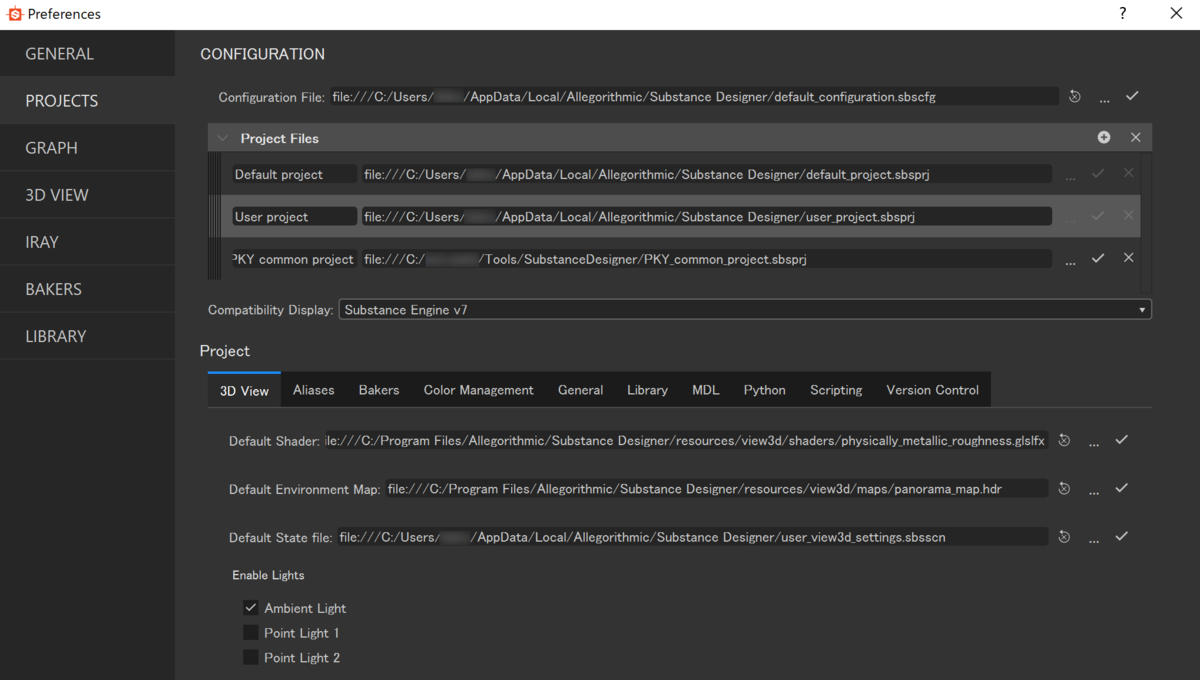Select IRAY in the preferences sidebar
1200x680 pixels.
pos(87,242)
